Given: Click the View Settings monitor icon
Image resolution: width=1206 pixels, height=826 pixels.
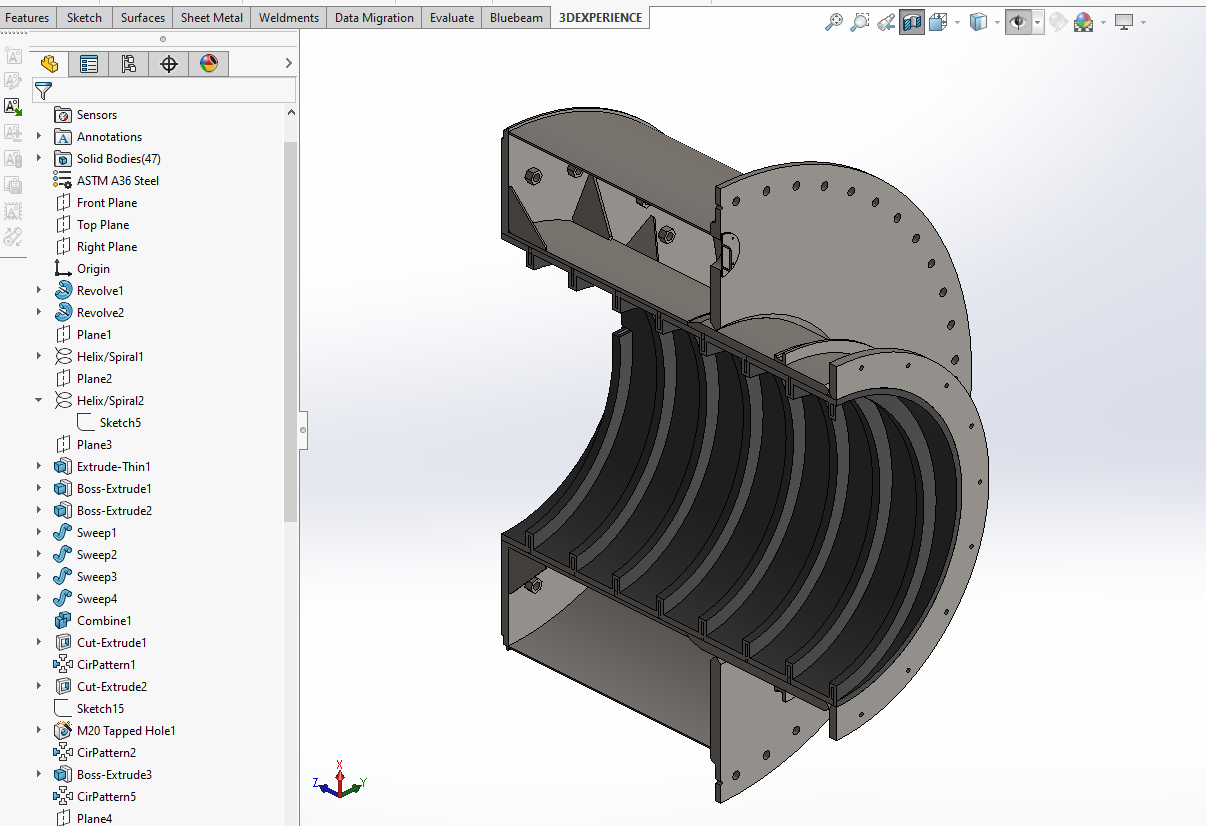Looking at the screenshot, I should [1124, 22].
